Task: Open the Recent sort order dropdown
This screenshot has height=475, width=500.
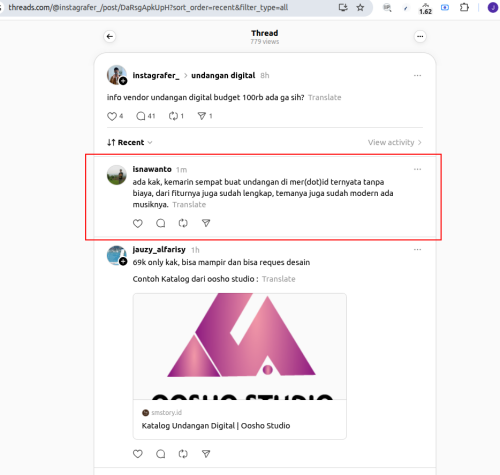Action: (130, 142)
